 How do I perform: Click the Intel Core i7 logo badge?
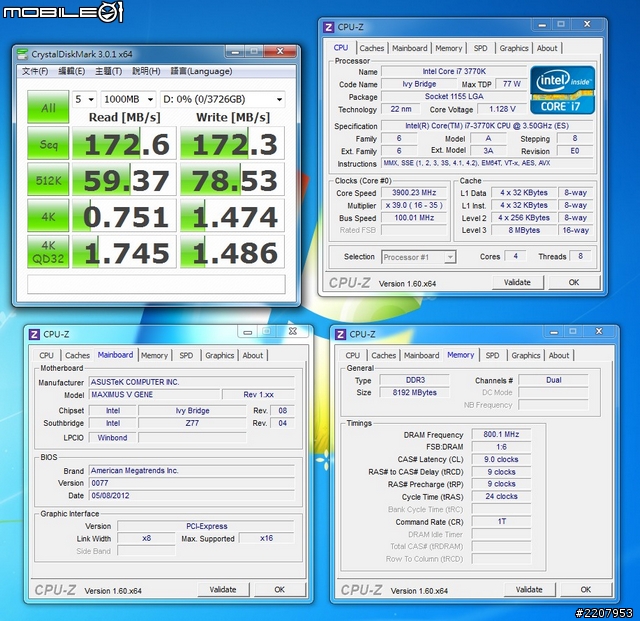[562, 90]
